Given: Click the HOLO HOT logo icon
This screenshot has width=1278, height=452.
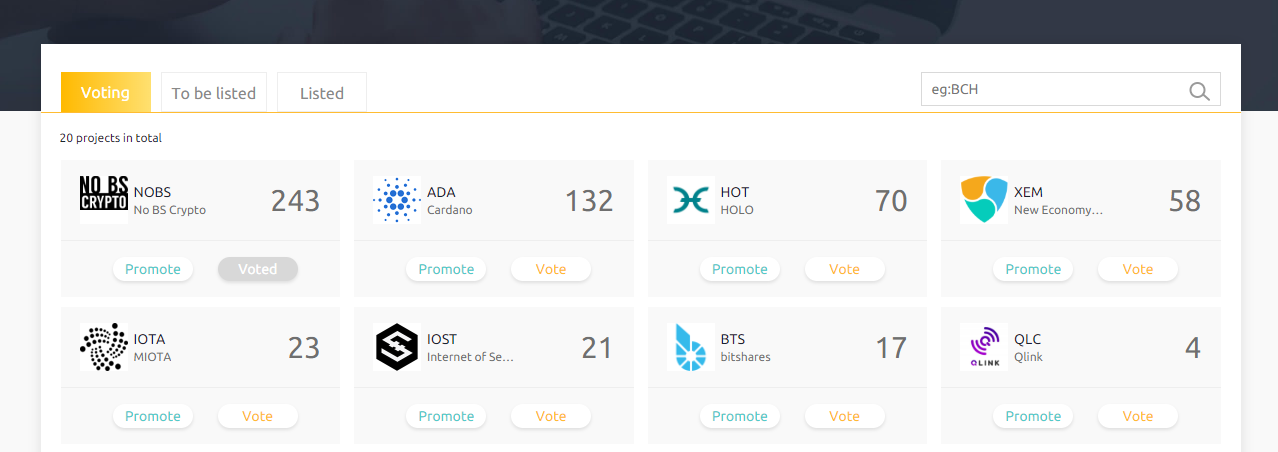Looking at the screenshot, I should 690,200.
